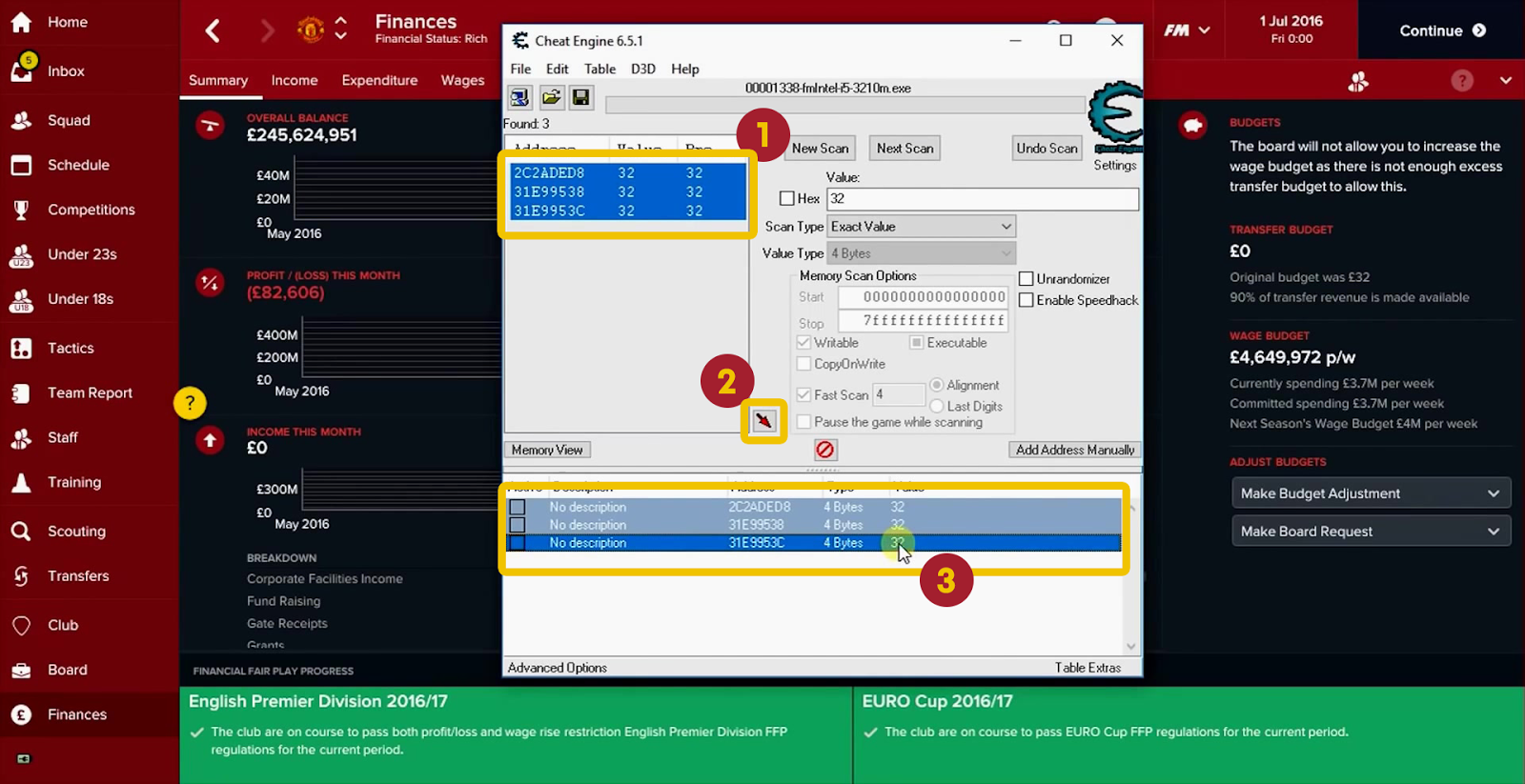Open the Value Type 4 Bytes dropdown
1525x784 pixels.
click(x=922, y=253)
